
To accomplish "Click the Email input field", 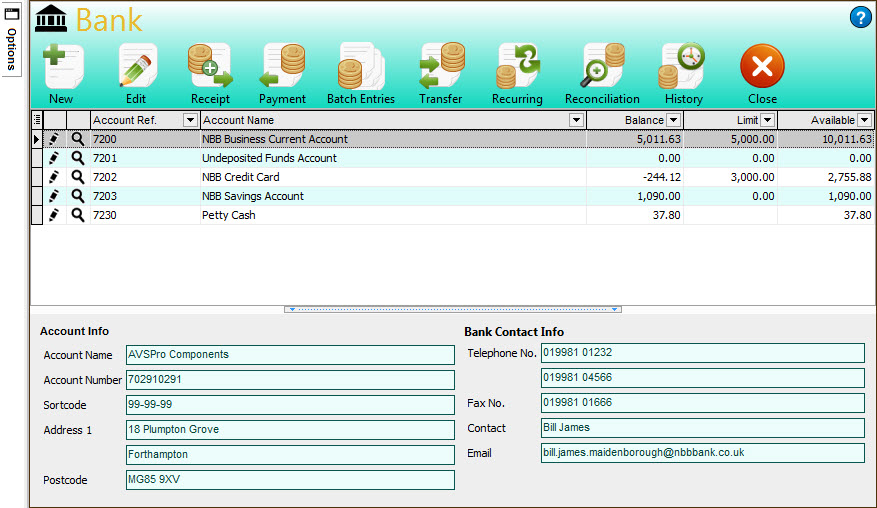I will [702, 453].
